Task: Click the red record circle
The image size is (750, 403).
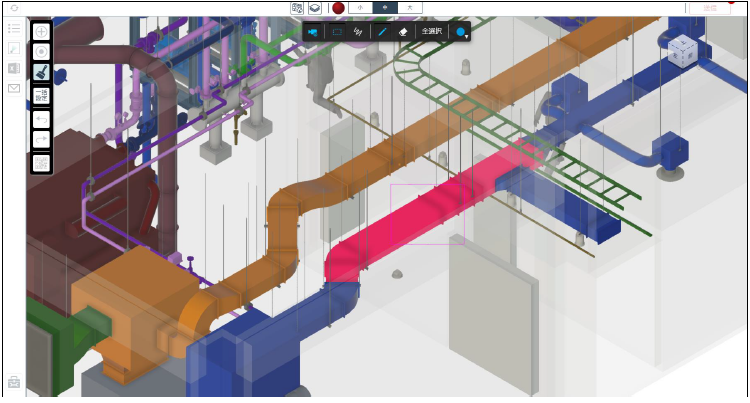Action: pyautogui.click(x=338, y=7)
